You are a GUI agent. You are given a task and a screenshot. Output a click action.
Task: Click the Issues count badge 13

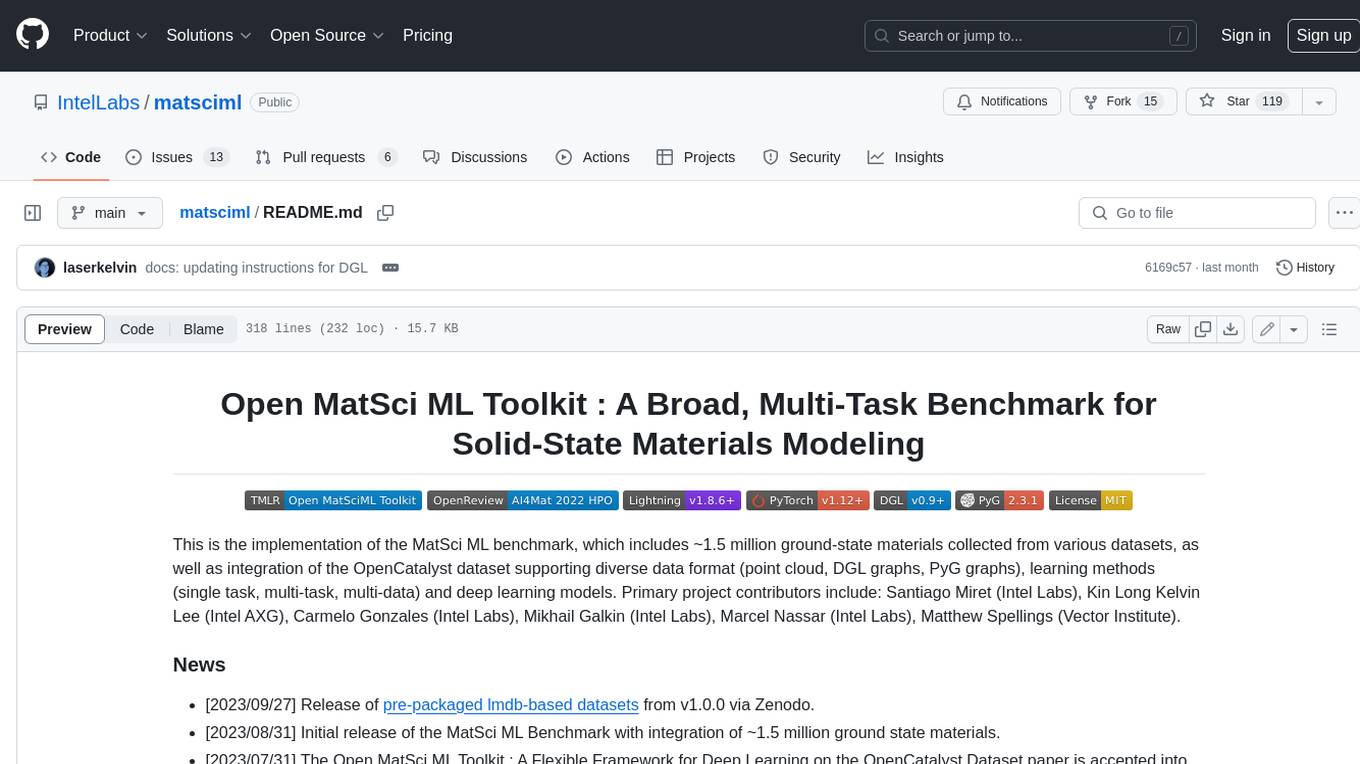click(x=215, y=157)
